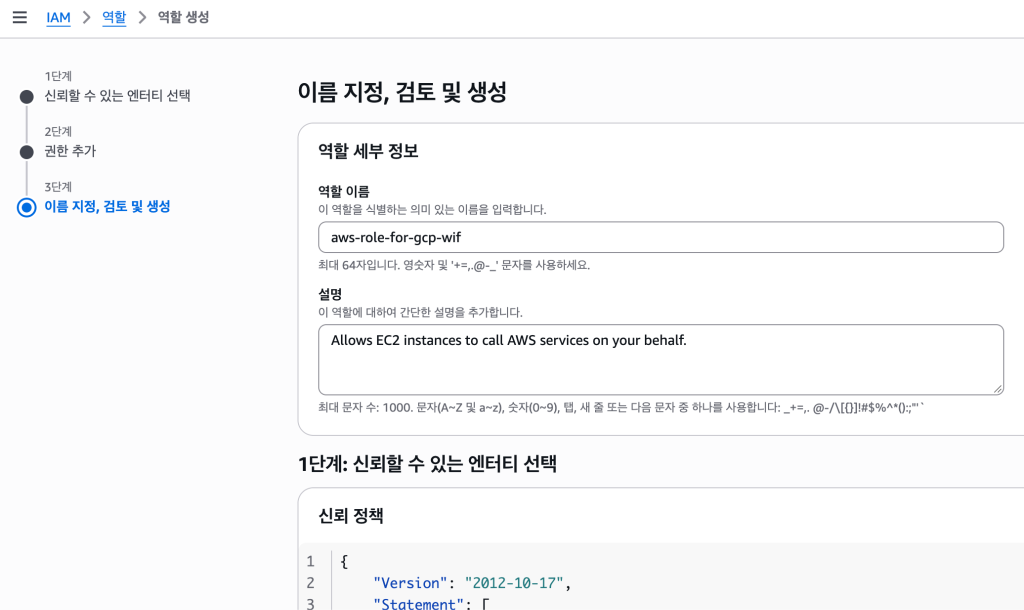Click step 2 권한 추가
This screenshot has height=610, width=1024.
(70, 152)
